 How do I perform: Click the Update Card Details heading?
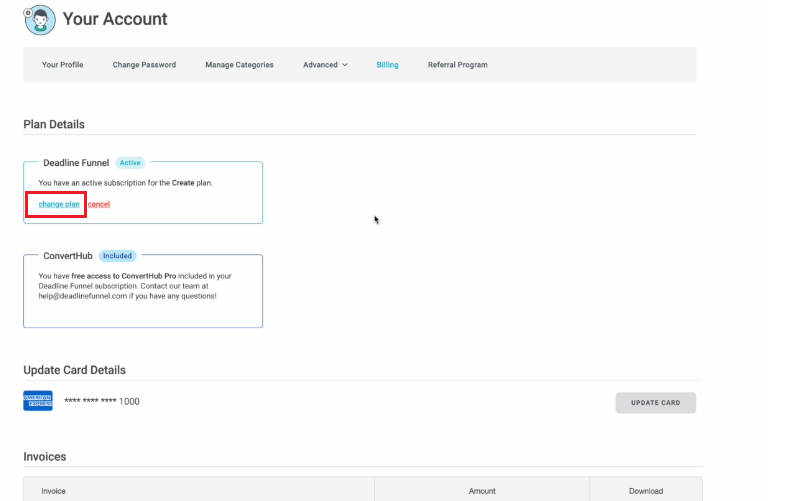[74, 370]
